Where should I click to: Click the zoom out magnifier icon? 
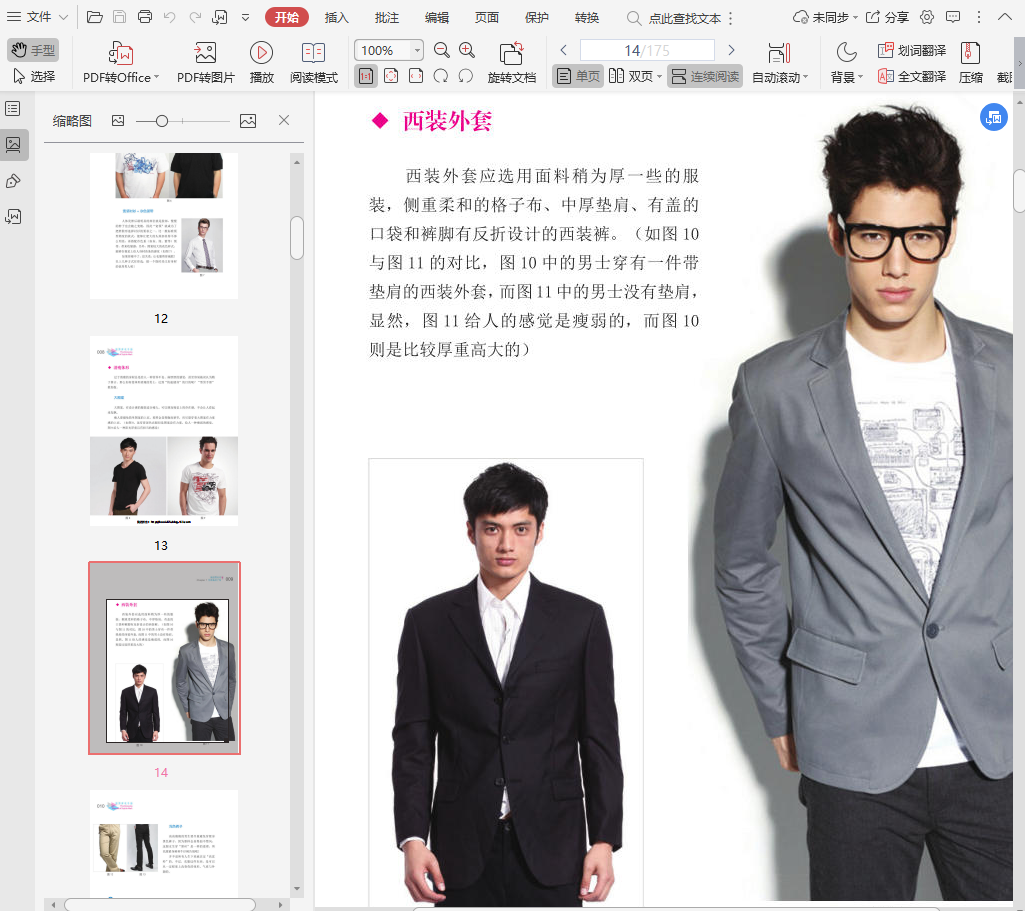click(442, 50)
